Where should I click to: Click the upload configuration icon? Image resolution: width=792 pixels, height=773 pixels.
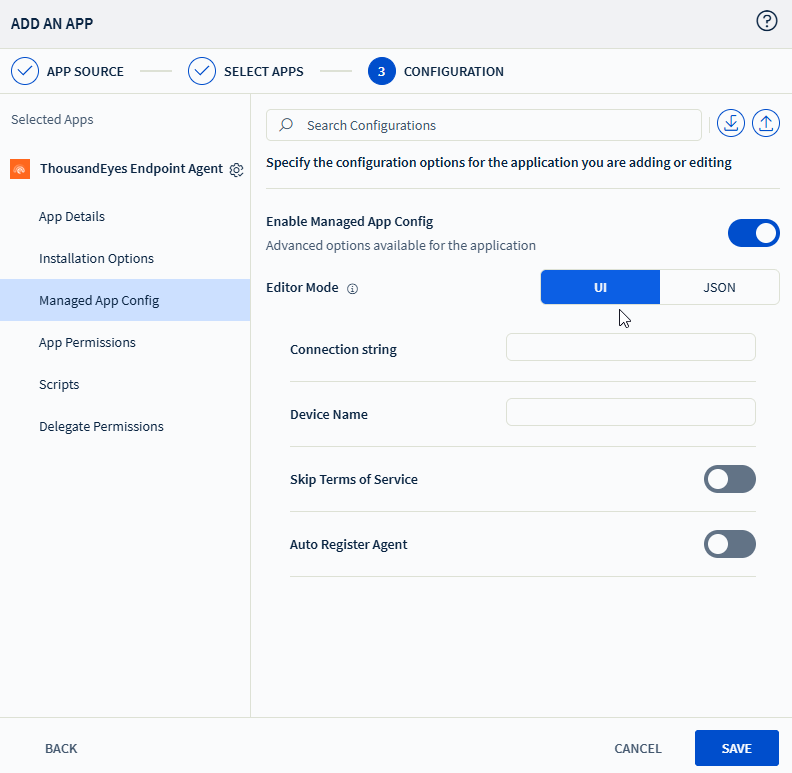[766, 124]
